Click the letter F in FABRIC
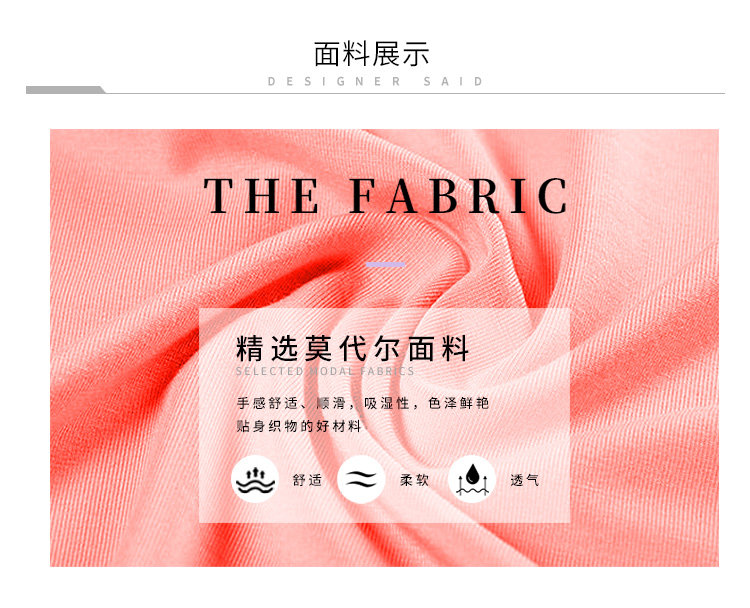The width and height of the screenshot is (750, 608). point(364,196)
